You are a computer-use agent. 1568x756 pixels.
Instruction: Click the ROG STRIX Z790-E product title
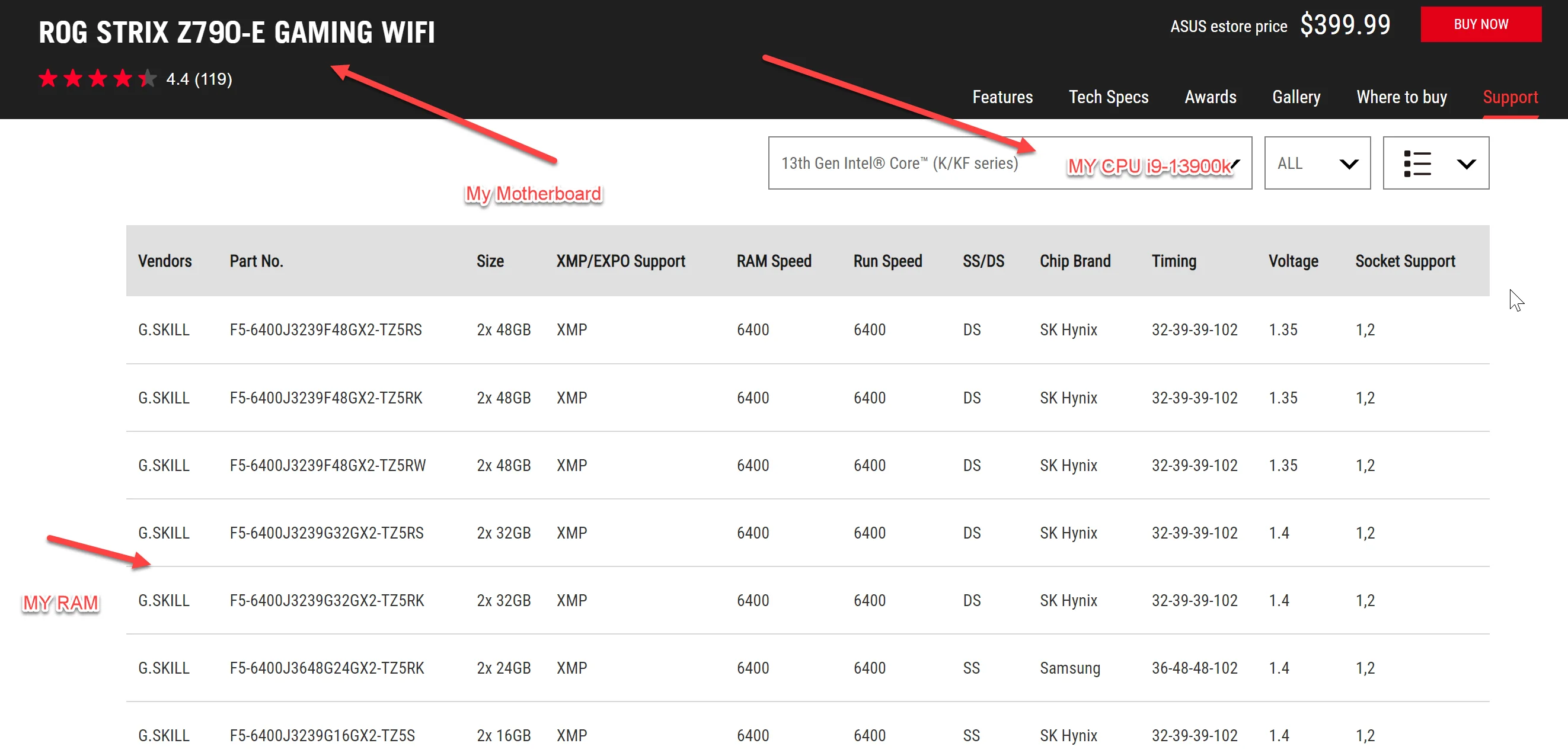click(x=237, y=32)
